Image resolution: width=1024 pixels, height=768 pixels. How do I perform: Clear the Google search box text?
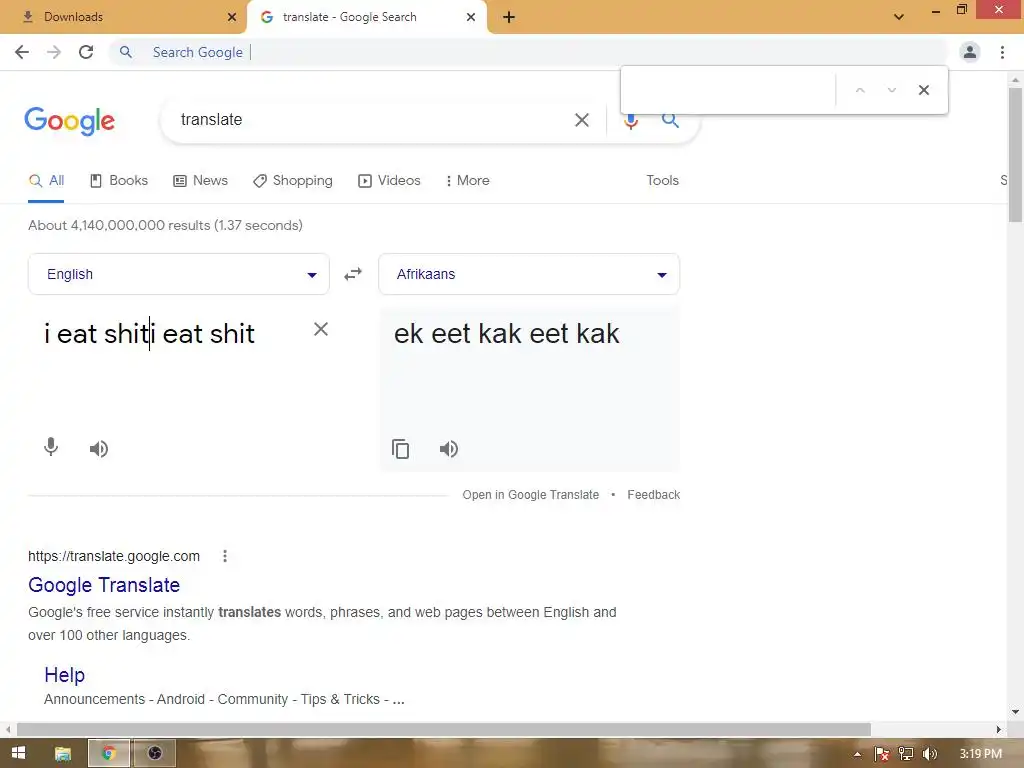582,120
